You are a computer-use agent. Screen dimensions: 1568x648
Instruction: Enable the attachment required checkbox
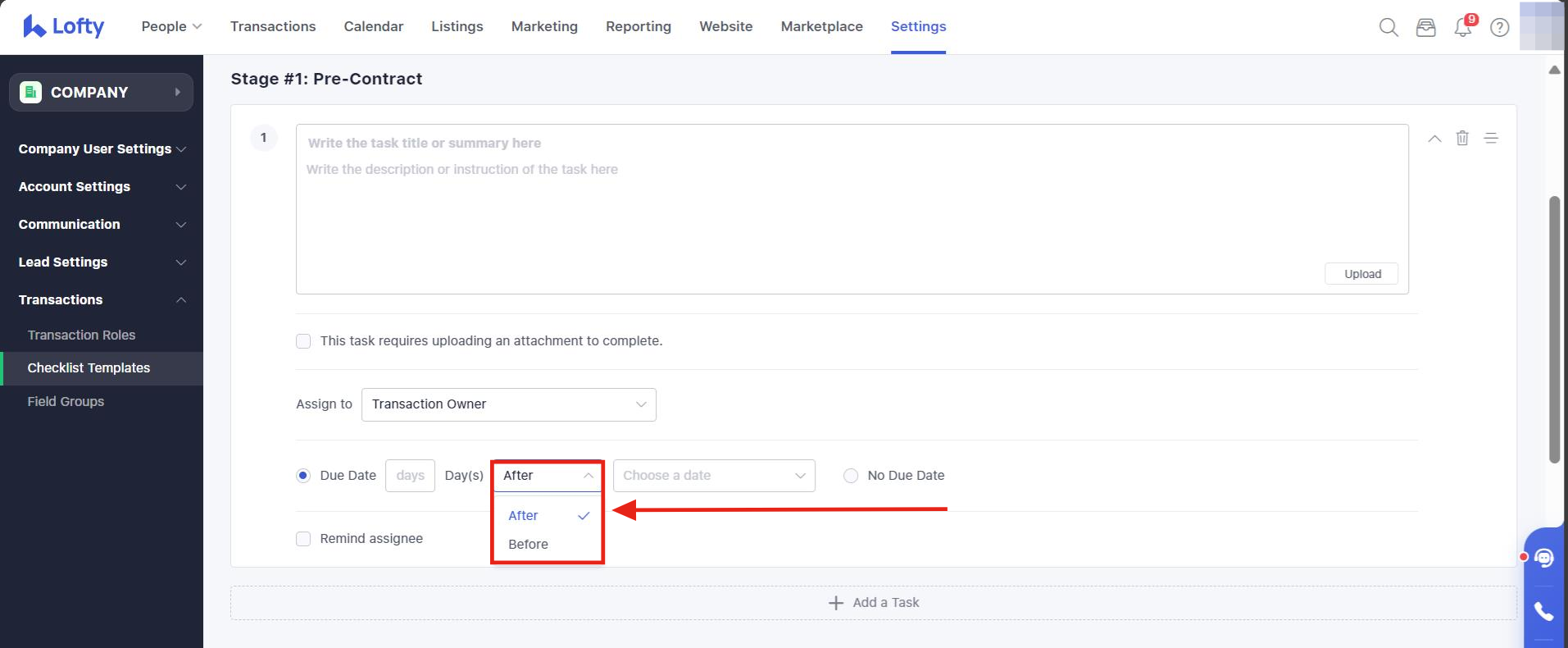coord(303,341)
